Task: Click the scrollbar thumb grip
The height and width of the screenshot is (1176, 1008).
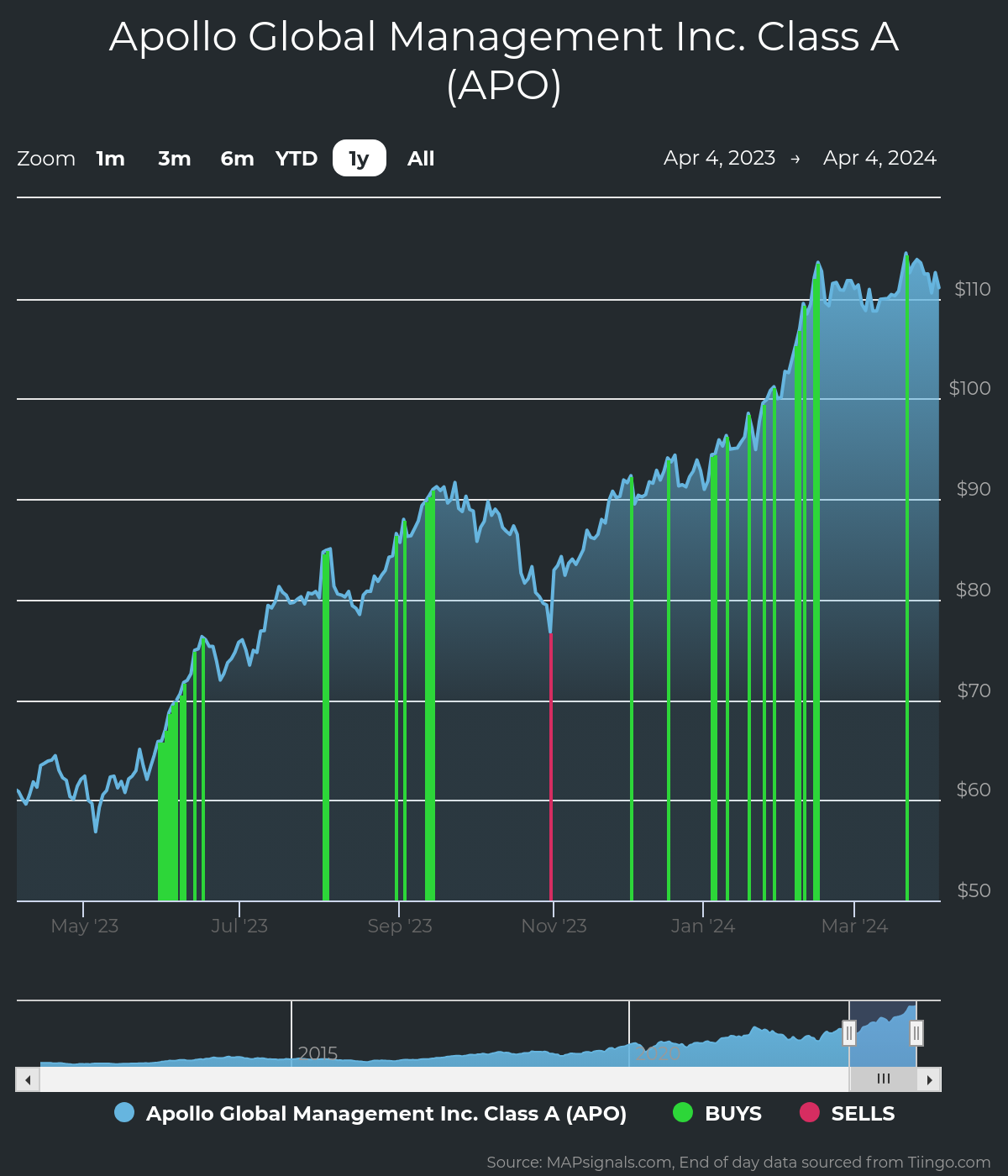Action: (883, 1079)
